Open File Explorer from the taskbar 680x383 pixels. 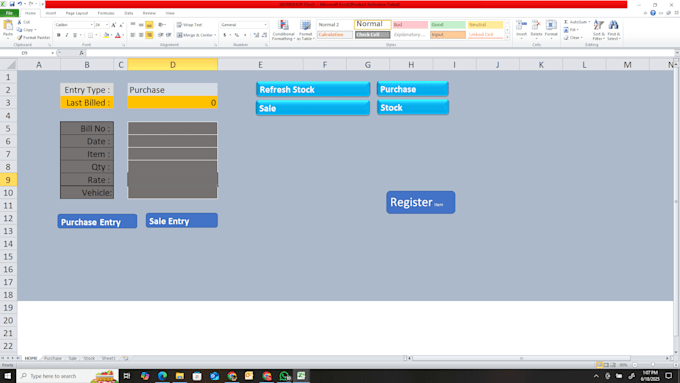pos(180,376)
